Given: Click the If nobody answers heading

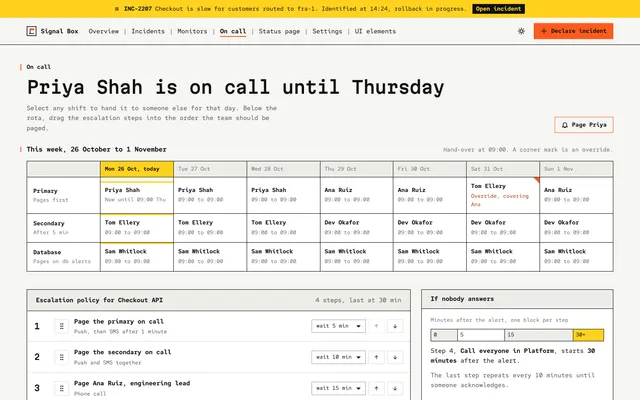Looking at the screenshot, I should point(462,299).
